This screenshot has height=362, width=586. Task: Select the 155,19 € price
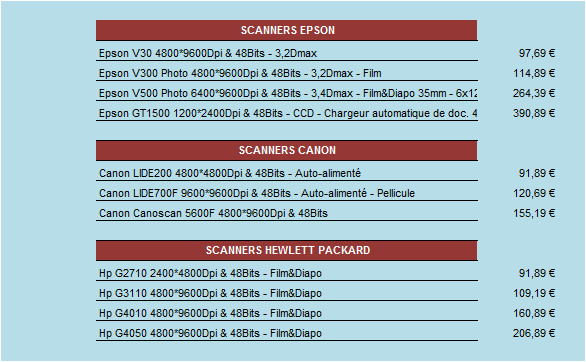pyautogui.click(x=534, y=213)
